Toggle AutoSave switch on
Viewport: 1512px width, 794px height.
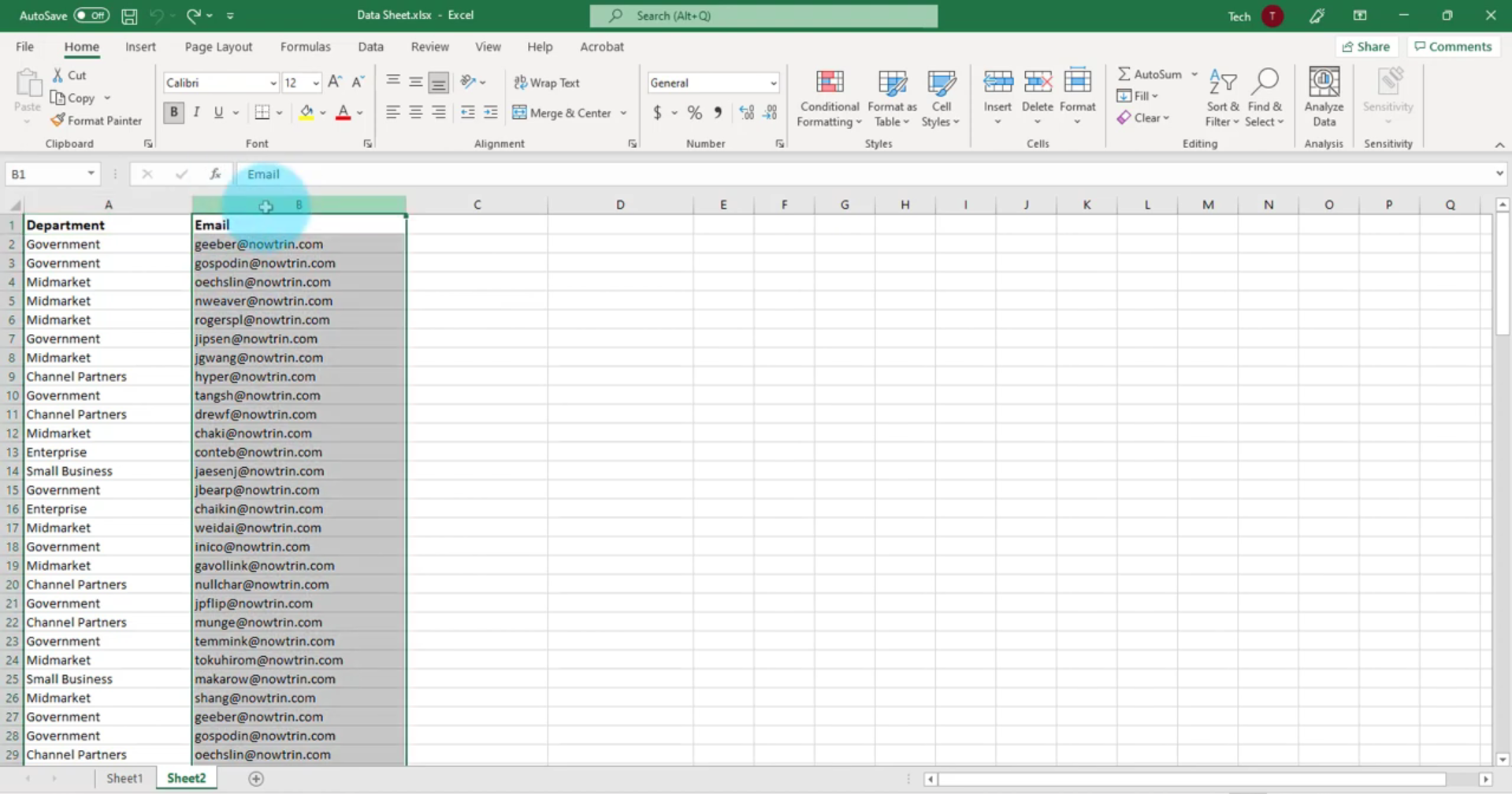pyautogui.click(x=91, y=16)
